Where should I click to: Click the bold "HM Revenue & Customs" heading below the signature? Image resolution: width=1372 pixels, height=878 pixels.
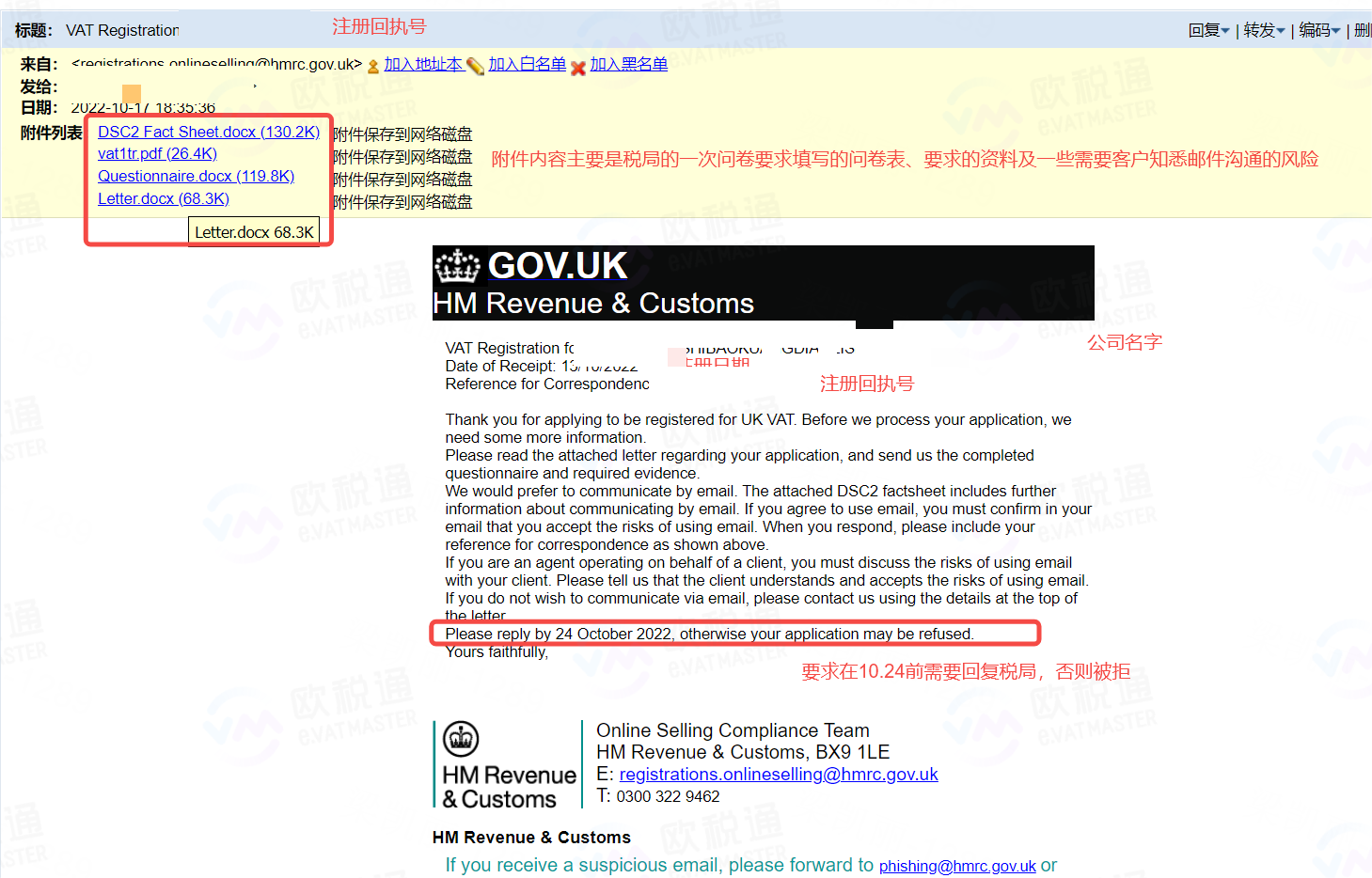pos(531,837)
